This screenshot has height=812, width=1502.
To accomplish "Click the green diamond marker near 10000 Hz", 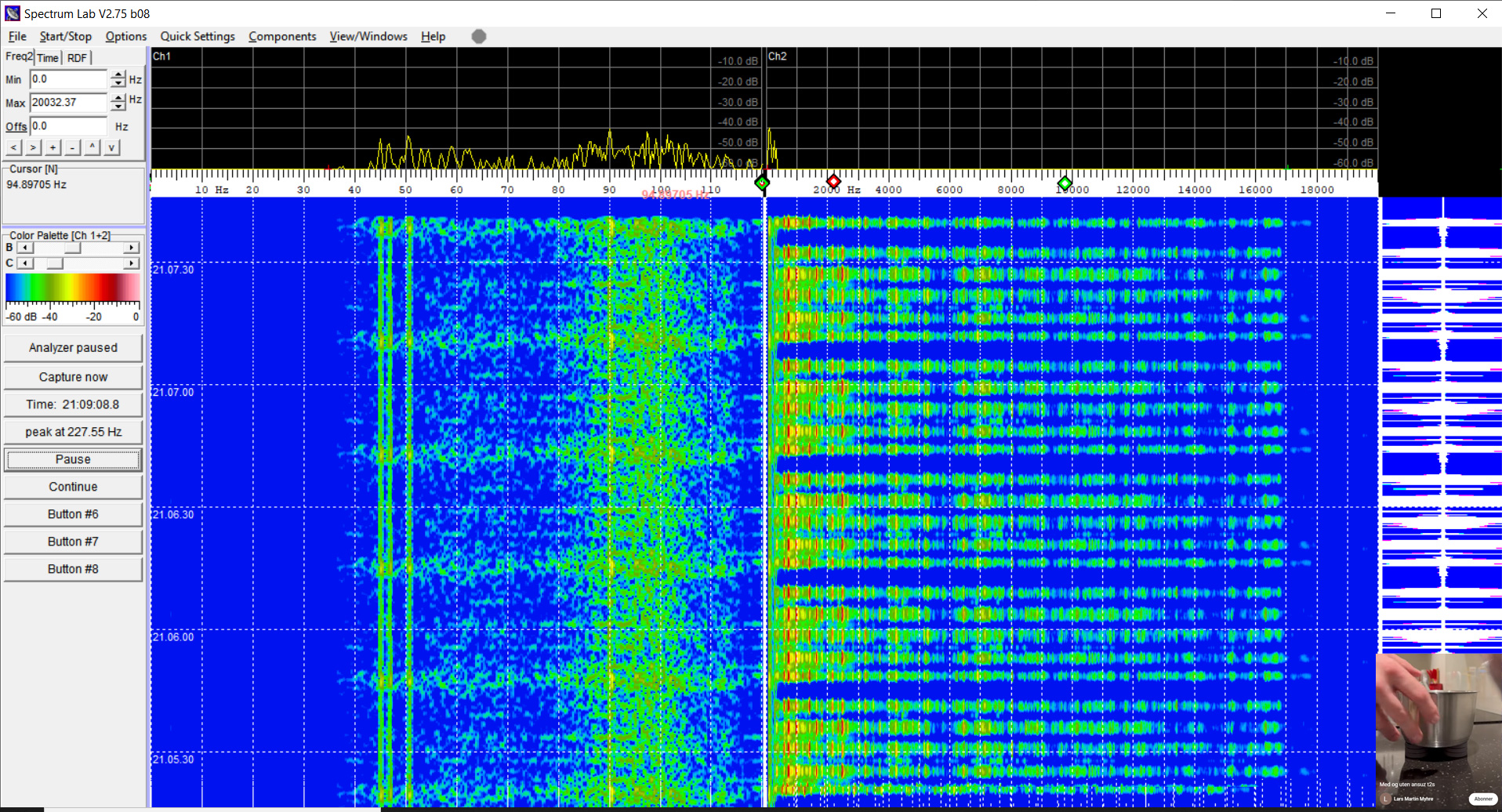I will [x=1064, y=183].
